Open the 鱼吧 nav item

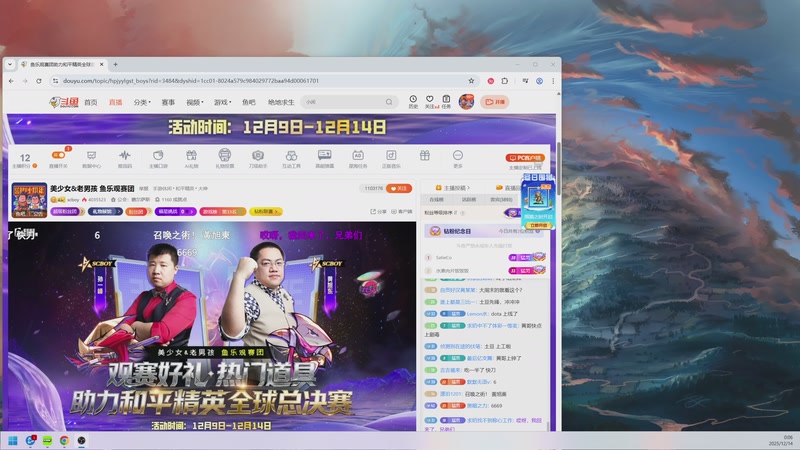tap(249, 102)
